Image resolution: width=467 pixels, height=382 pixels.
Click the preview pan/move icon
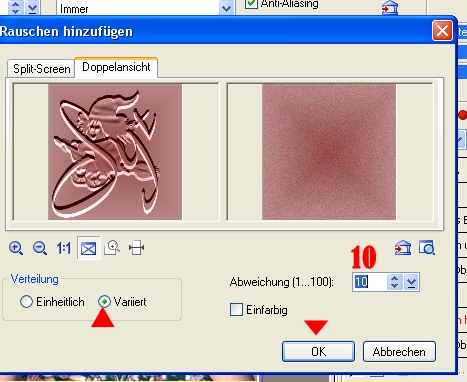(136, 248)
